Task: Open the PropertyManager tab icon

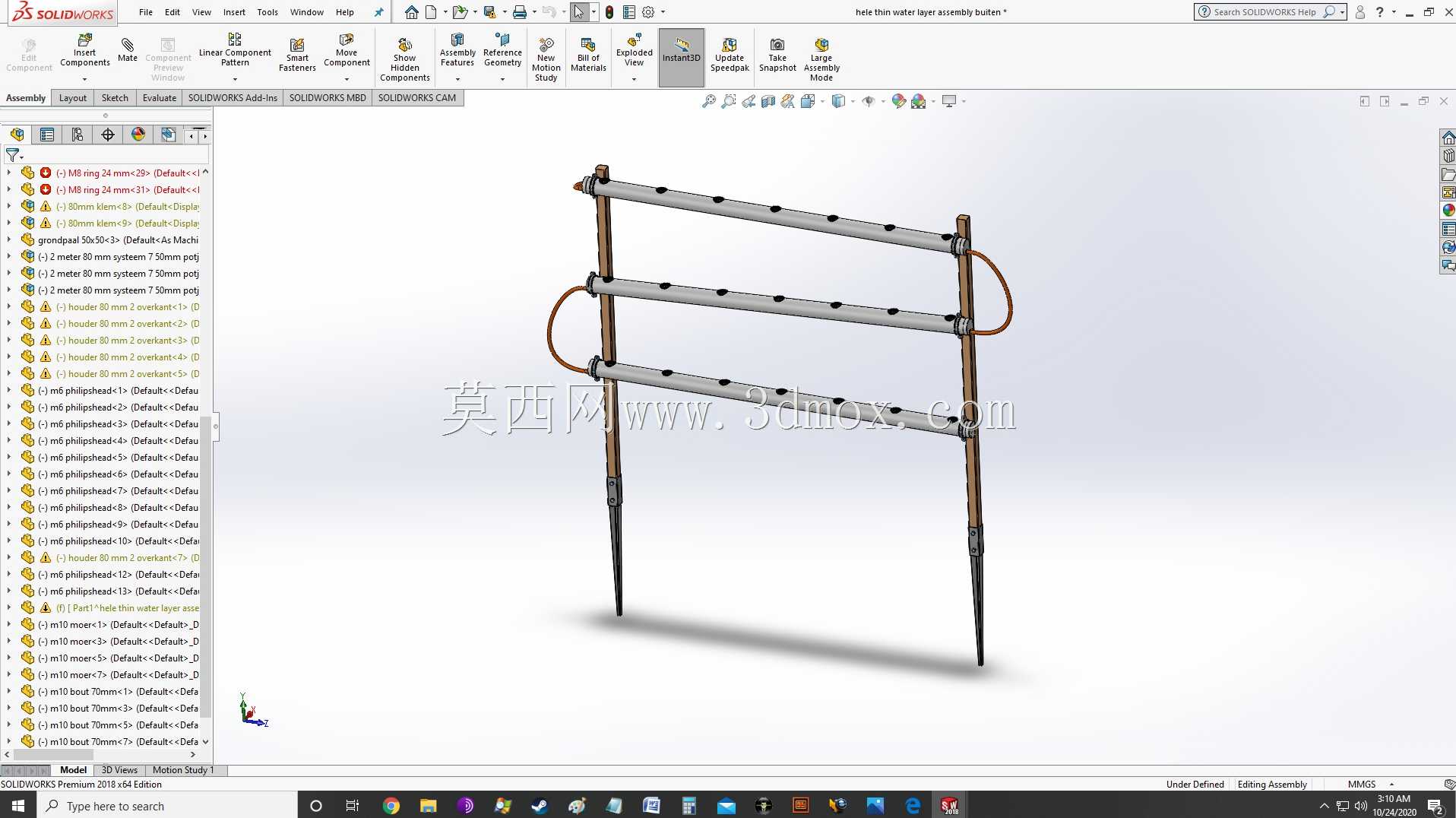Action: [47, 135]
